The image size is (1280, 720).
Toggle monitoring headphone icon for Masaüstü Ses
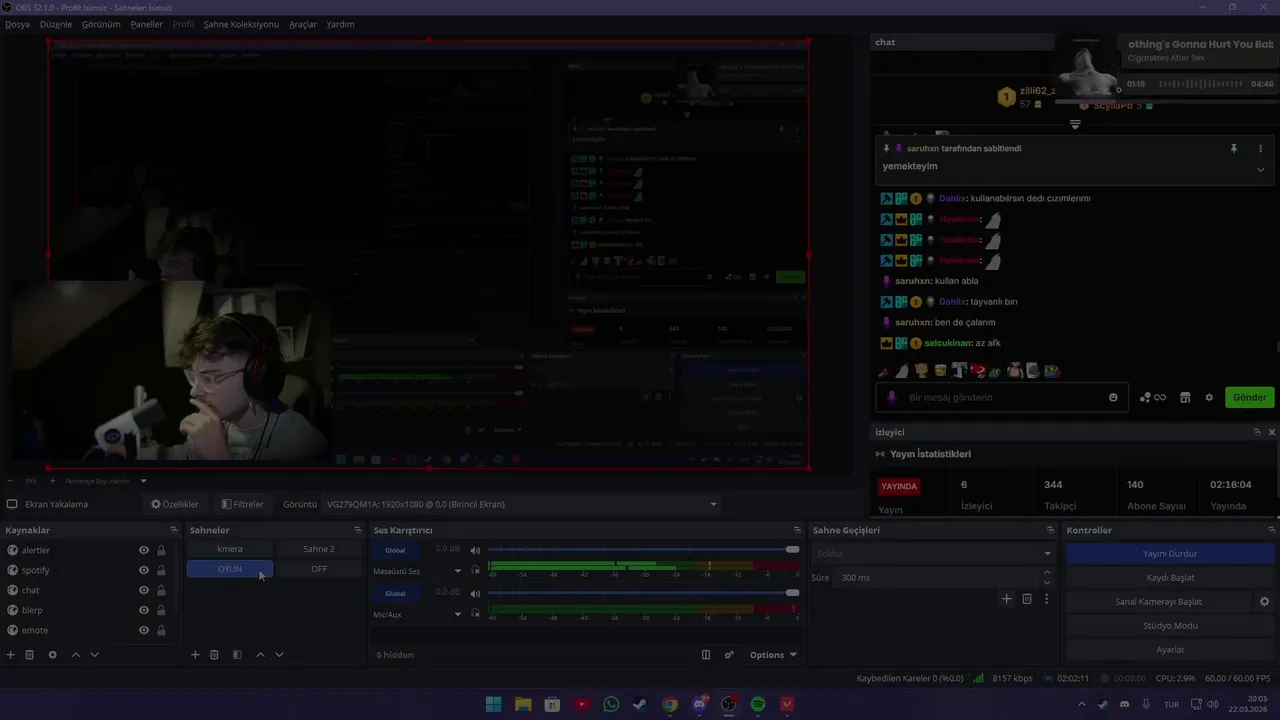pyautogui.click(x=474, y=571)
